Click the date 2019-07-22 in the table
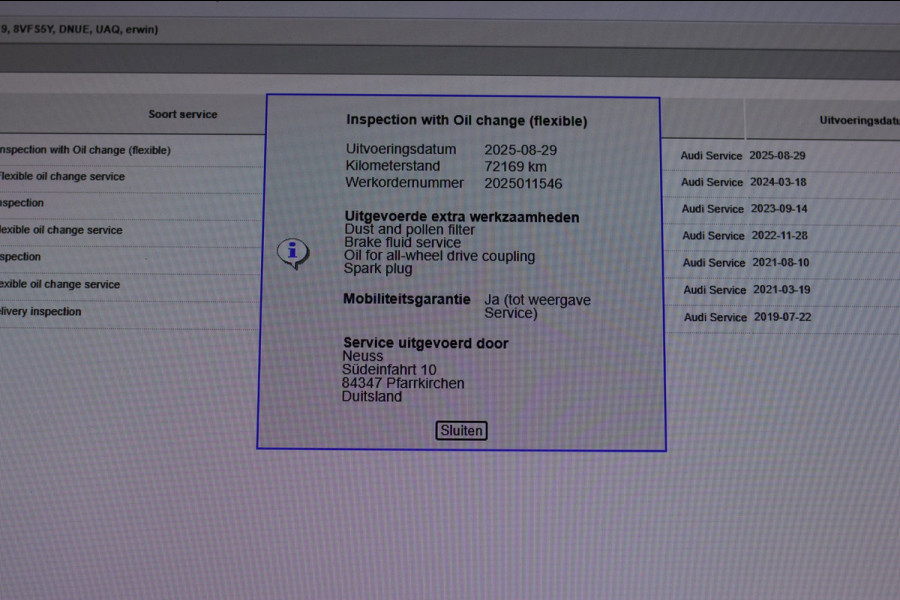The height and width of the screenshot is (600, 900). [x=782, y=317]
